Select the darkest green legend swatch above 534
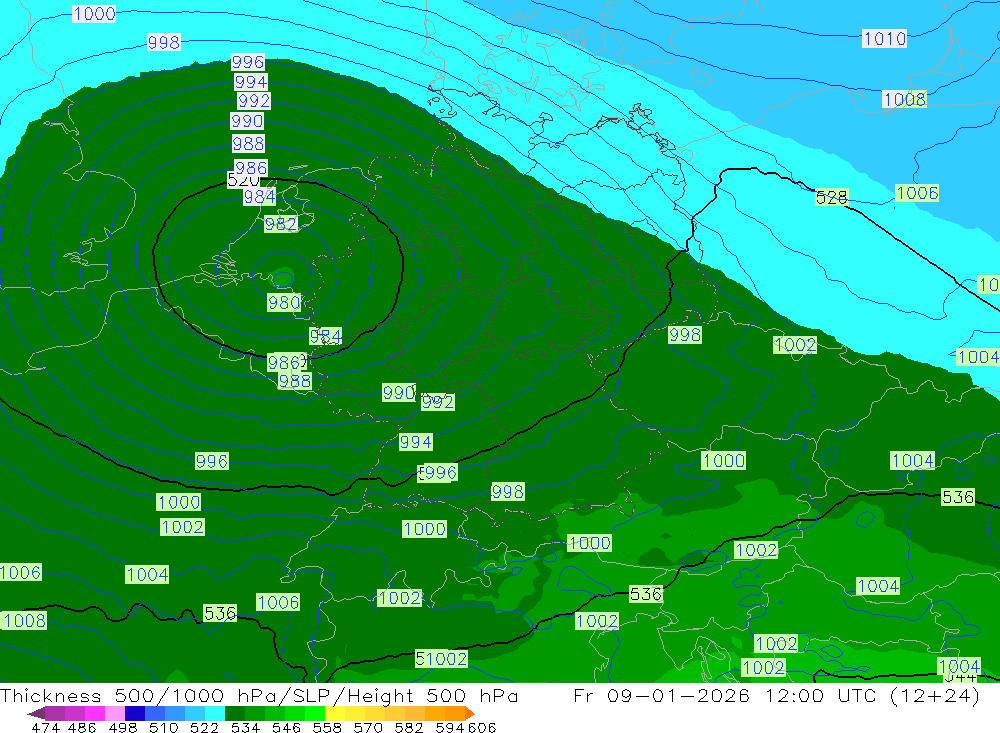 (235, 713)
